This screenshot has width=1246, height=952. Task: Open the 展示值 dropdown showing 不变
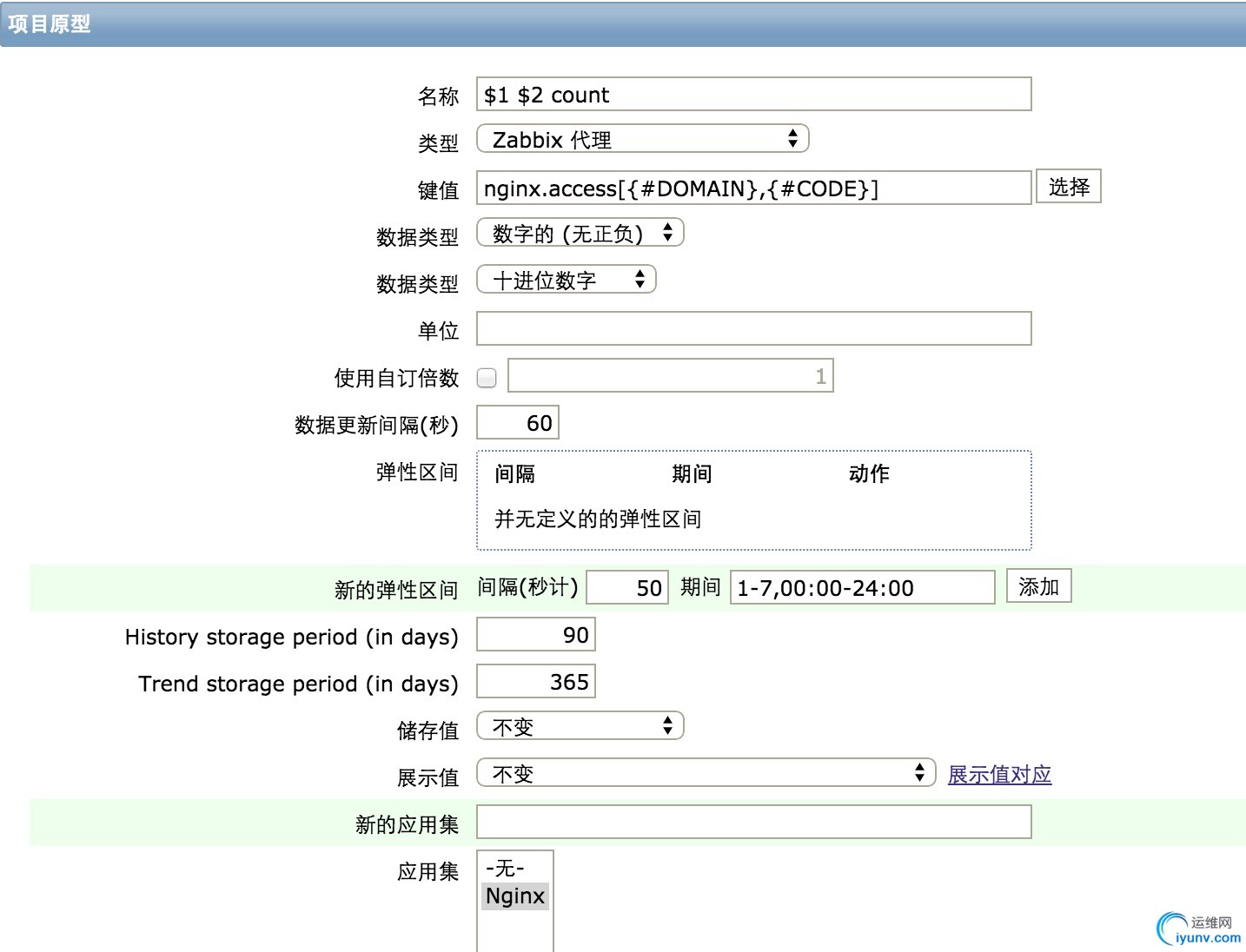(706, 772)
